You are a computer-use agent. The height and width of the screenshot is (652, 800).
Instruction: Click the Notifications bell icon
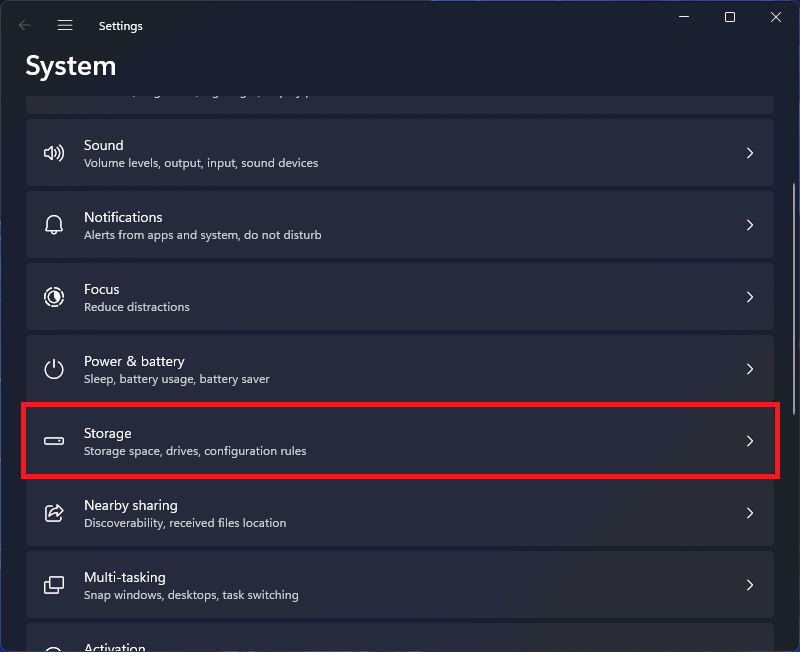click(54, 224)
